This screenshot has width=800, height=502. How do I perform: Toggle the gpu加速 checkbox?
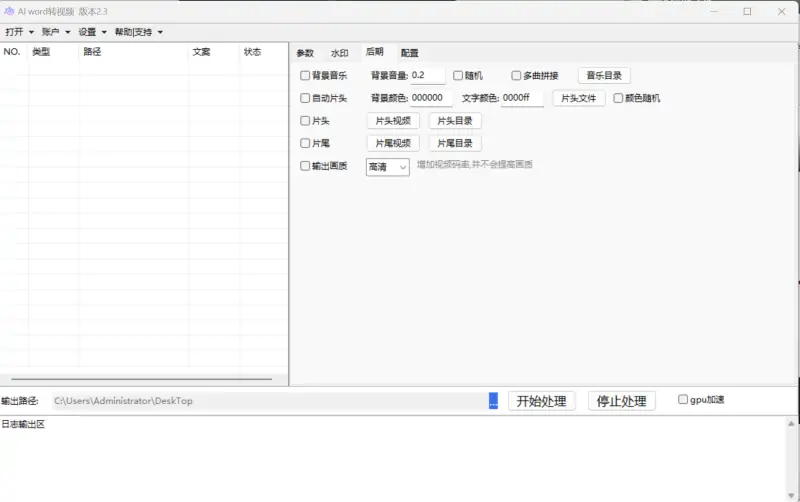pos(683,399)
